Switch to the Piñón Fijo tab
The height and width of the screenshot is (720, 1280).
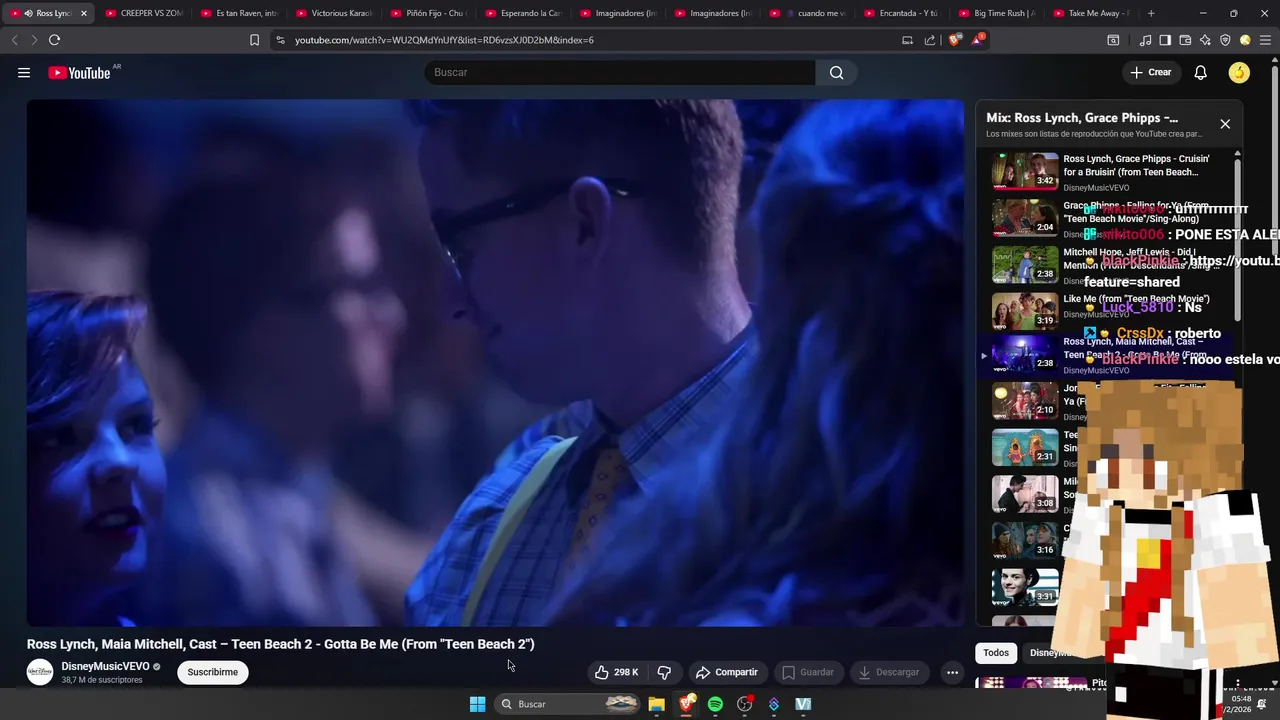coord(430,13)
